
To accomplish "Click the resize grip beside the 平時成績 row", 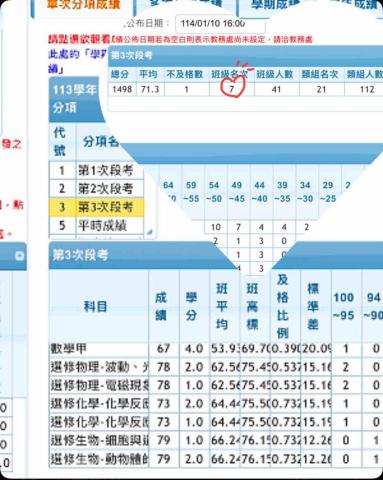I will coord(150,232).
